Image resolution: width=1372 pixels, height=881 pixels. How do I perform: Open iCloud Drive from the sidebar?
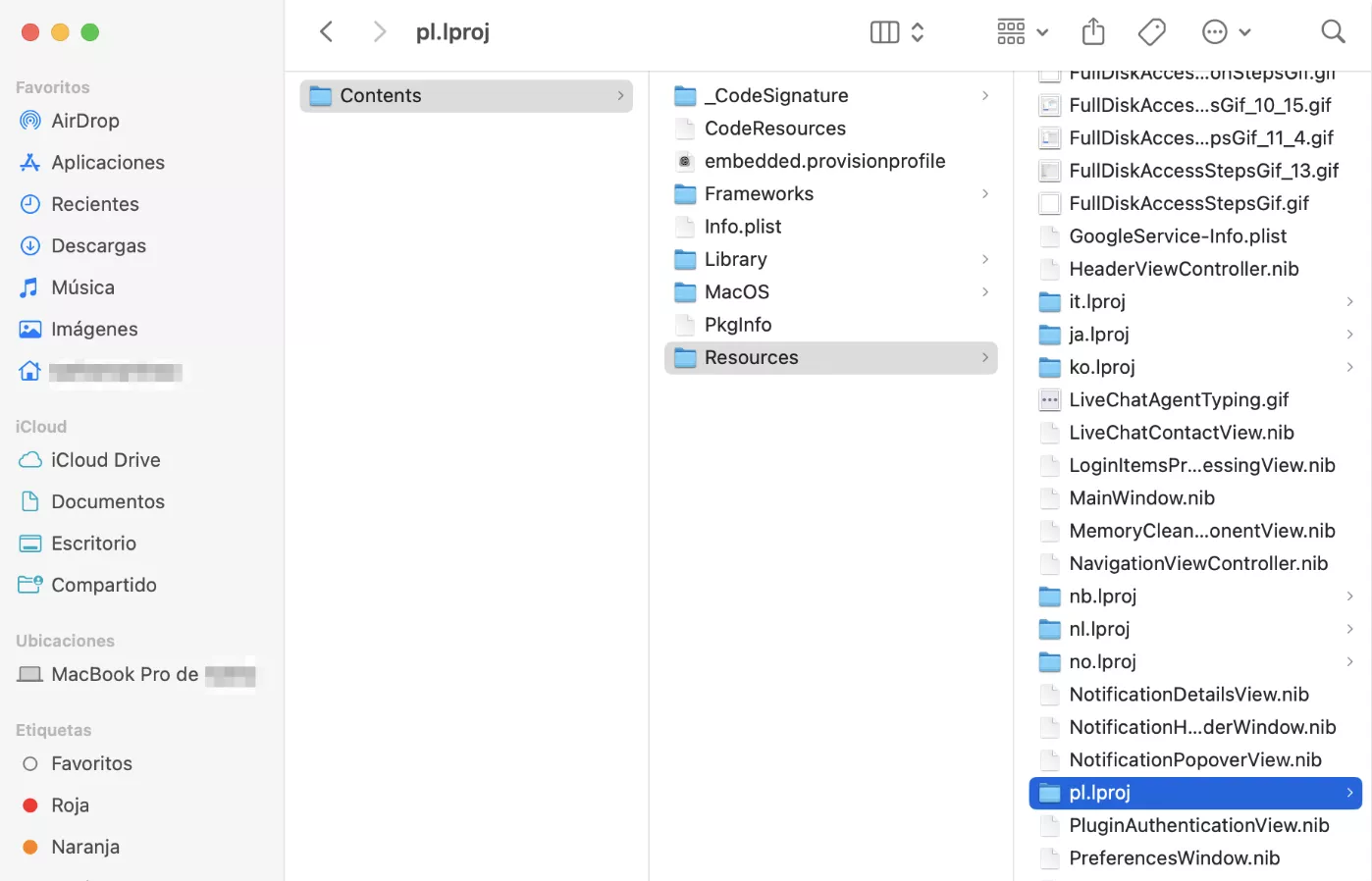[105, 459]
